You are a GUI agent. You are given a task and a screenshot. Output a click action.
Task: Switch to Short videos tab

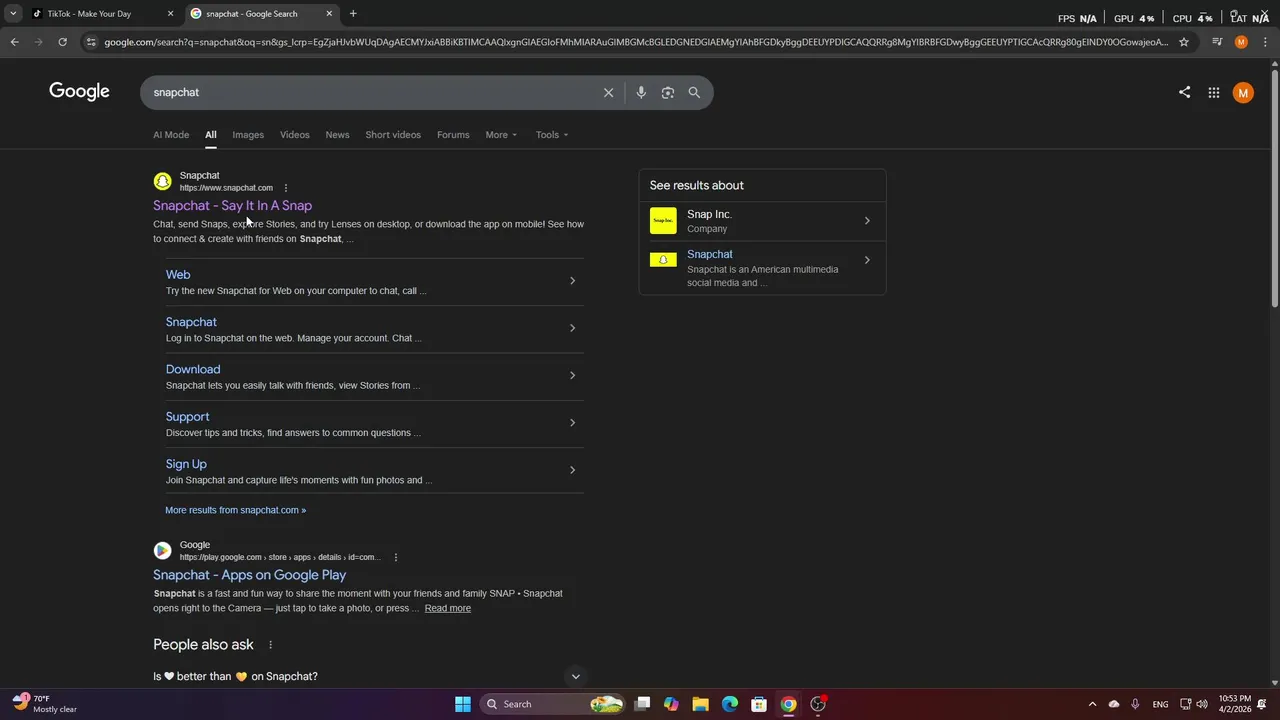393,135
